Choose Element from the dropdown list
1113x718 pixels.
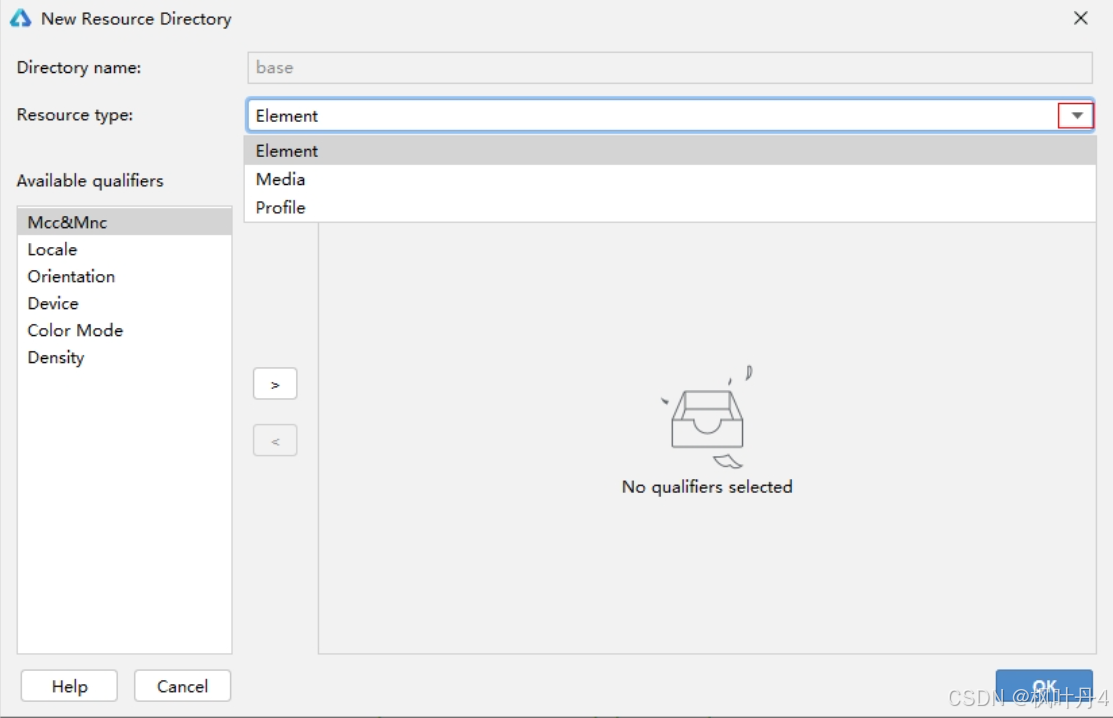click(670, 150)
